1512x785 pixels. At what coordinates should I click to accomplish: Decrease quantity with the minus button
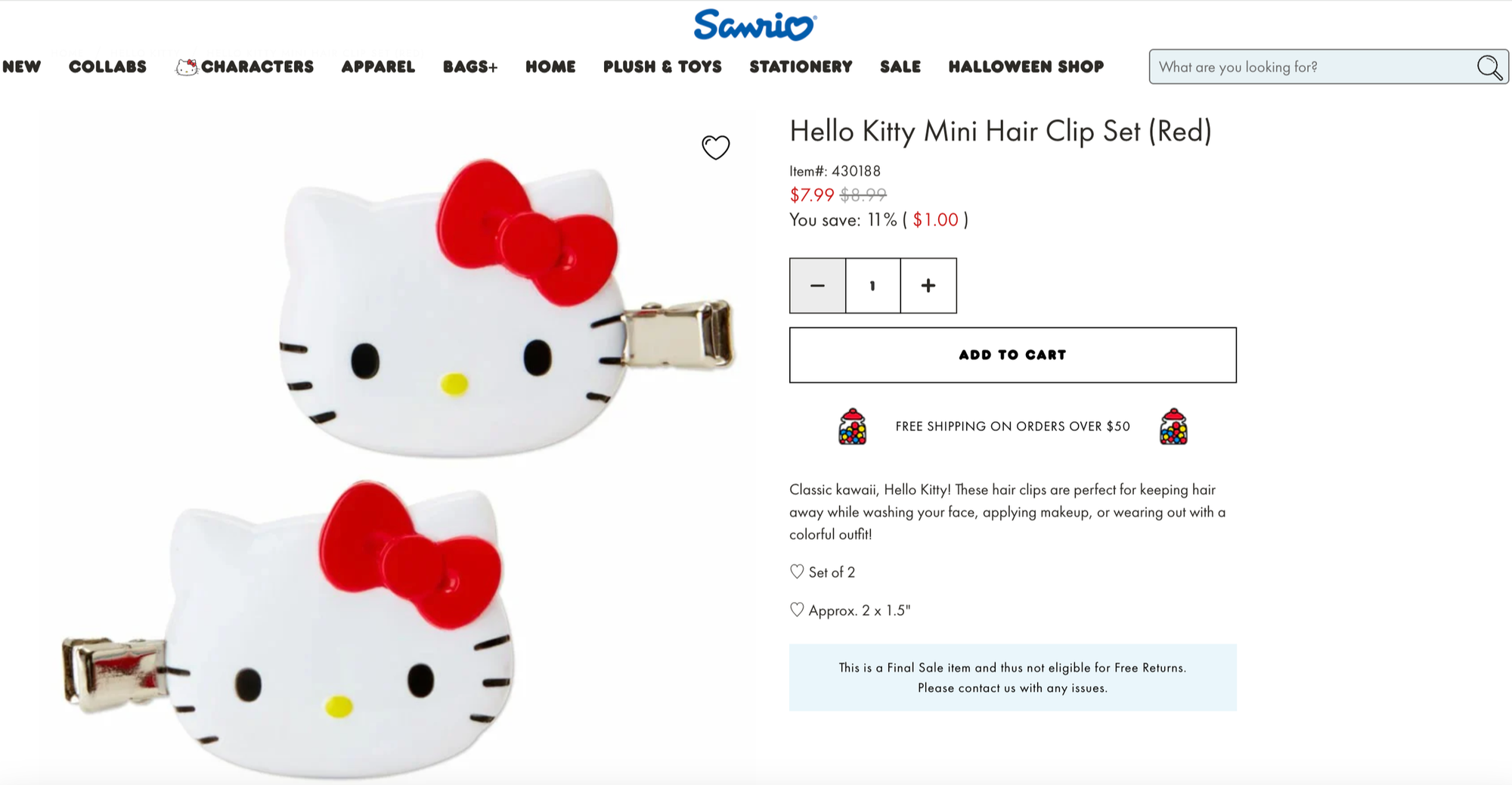[x=817, y=286]
